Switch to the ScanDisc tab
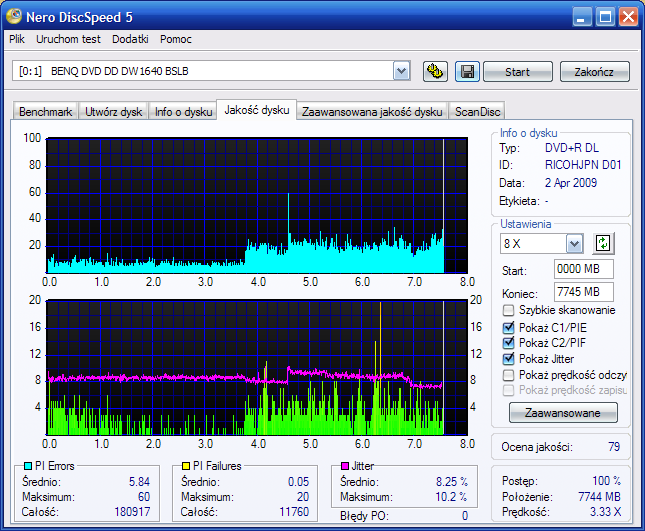 click(x=477, y=111)
